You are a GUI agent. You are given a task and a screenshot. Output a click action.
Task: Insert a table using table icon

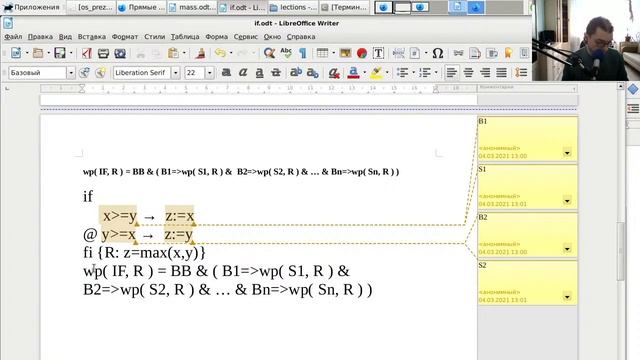coord(322,53)
